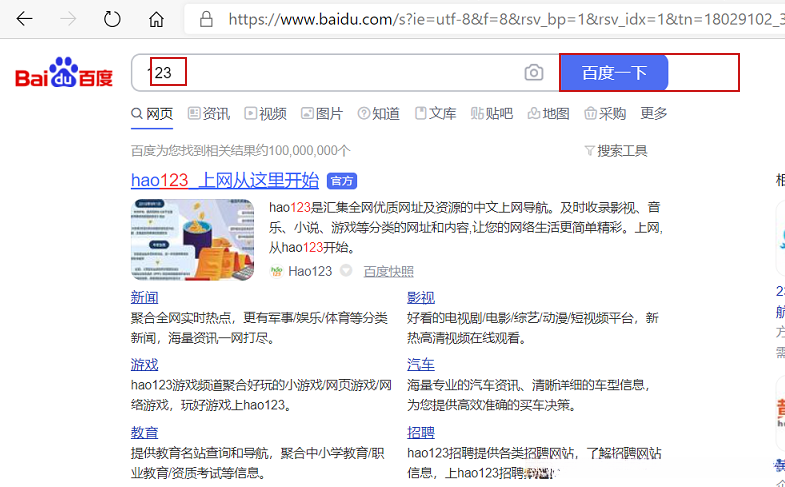Click the hao123游戏频道 description text
The height and width of the screenshot is (487, 785).
[x=261, y=395]
